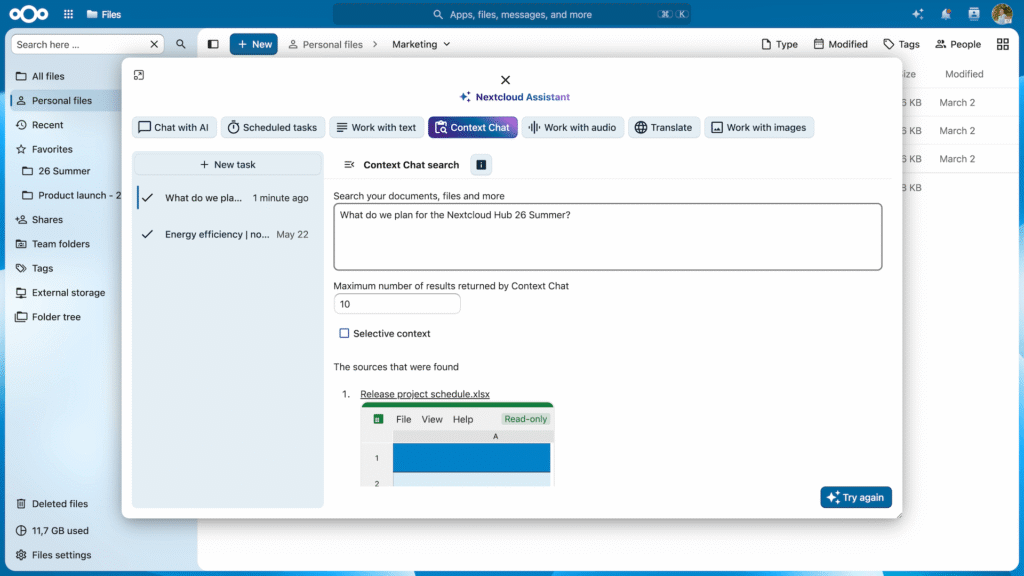Open the Tags filter dropdown

click(x=901, y=44)
